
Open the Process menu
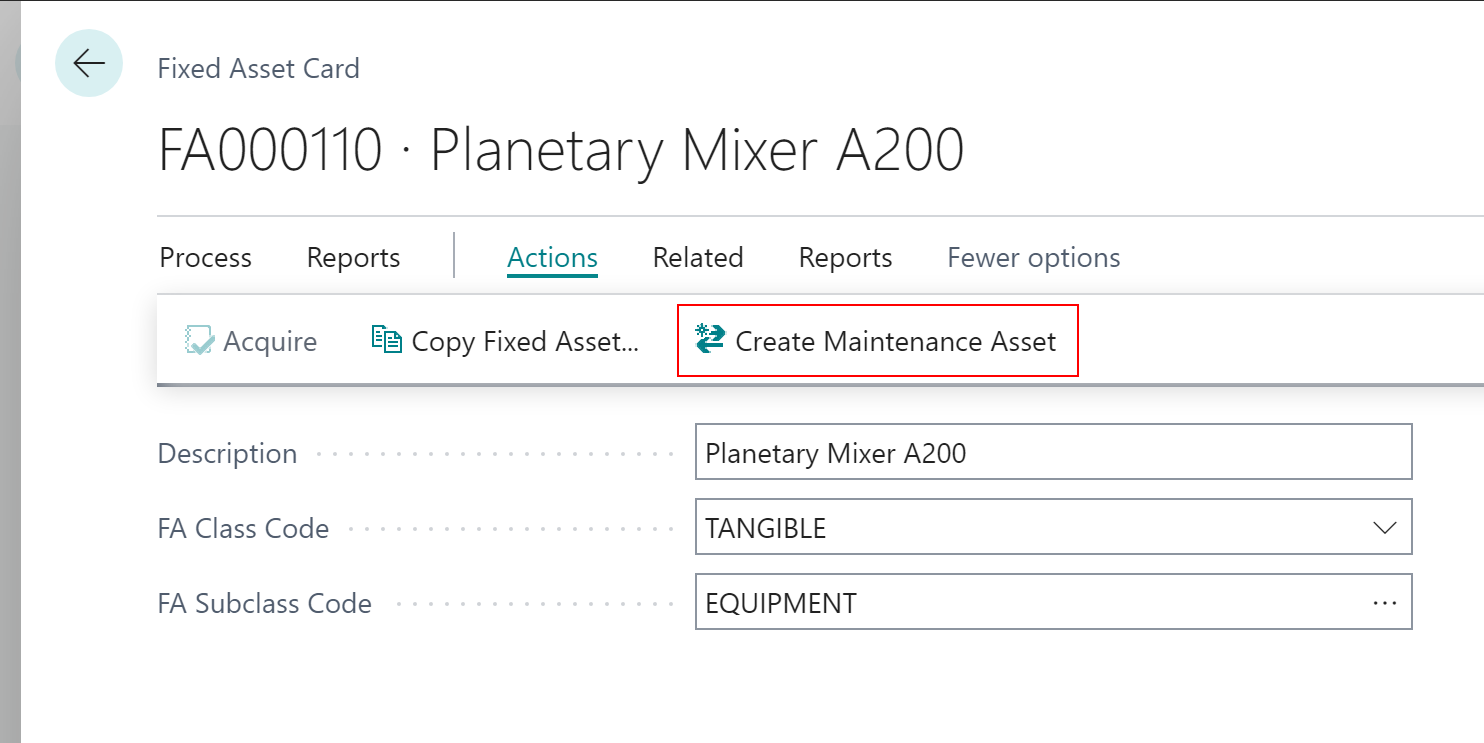tap(205, 258)
